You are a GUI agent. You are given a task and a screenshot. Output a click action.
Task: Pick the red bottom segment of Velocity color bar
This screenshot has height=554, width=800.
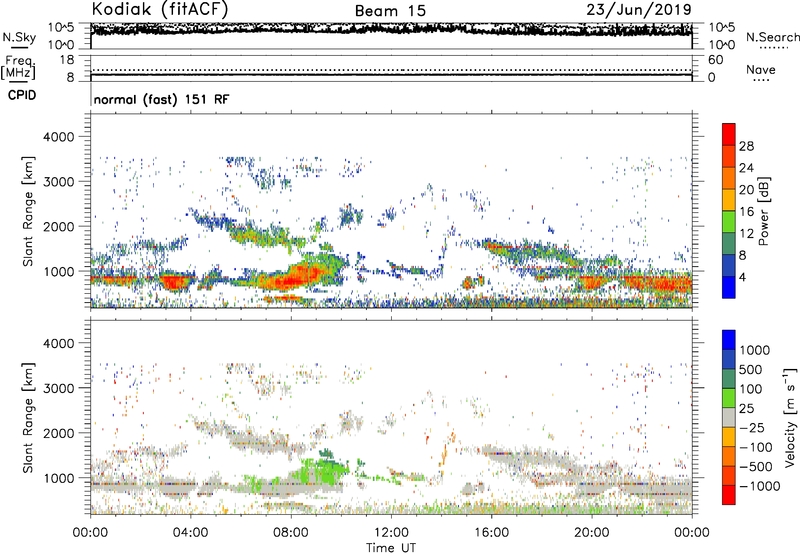click(x=729, y=495)
